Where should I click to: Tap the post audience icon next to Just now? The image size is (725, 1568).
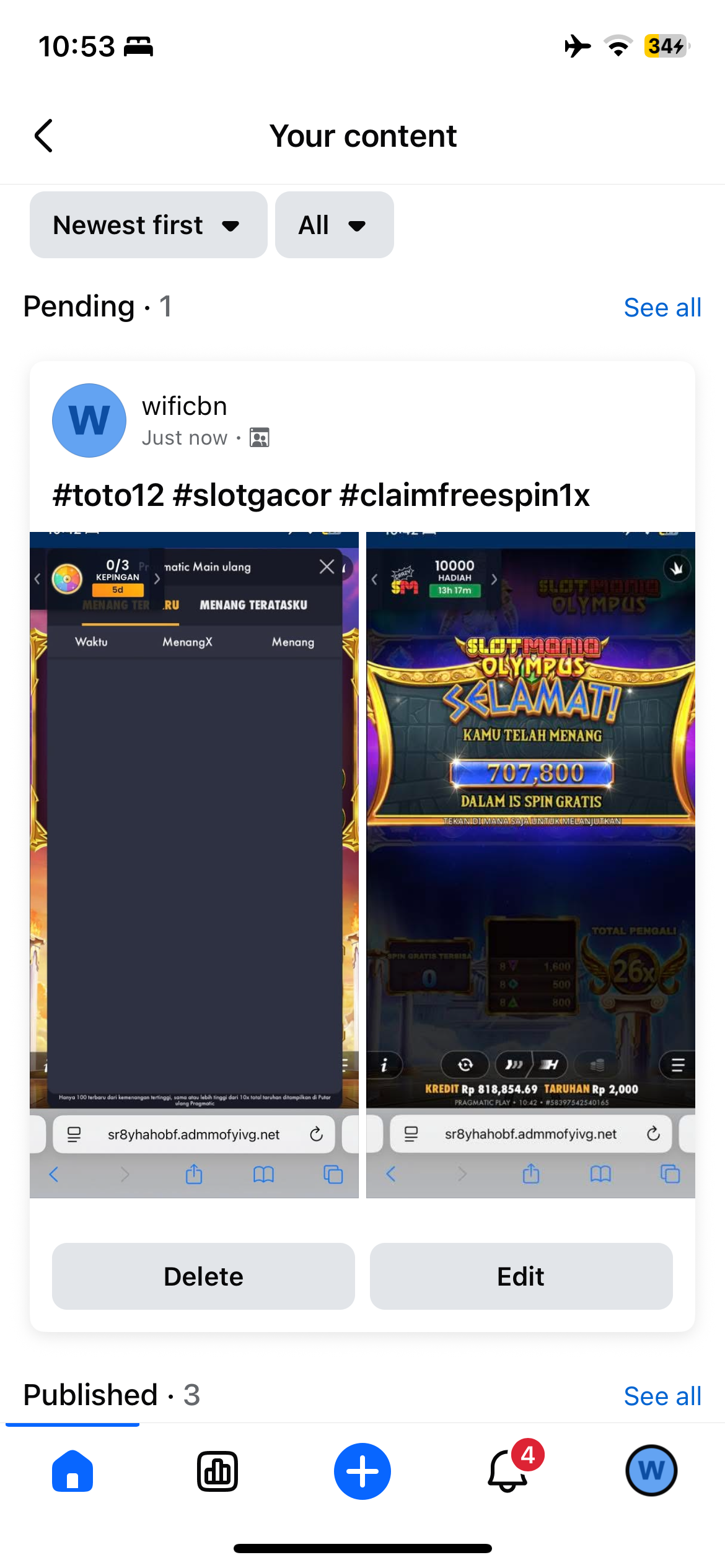(259, 438)
